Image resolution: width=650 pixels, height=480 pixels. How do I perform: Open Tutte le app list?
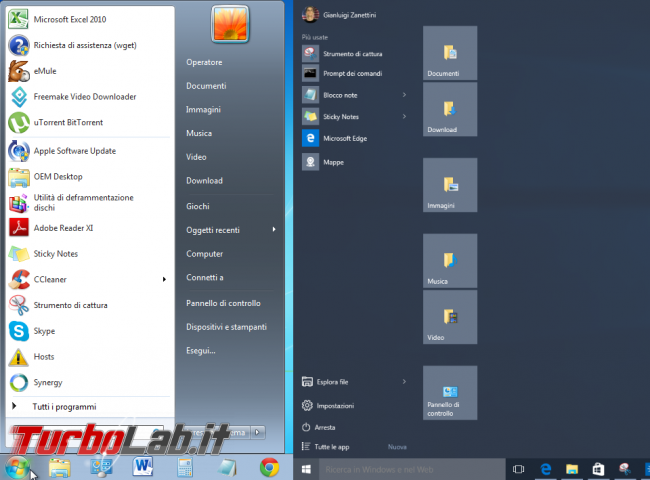point(326,447)
